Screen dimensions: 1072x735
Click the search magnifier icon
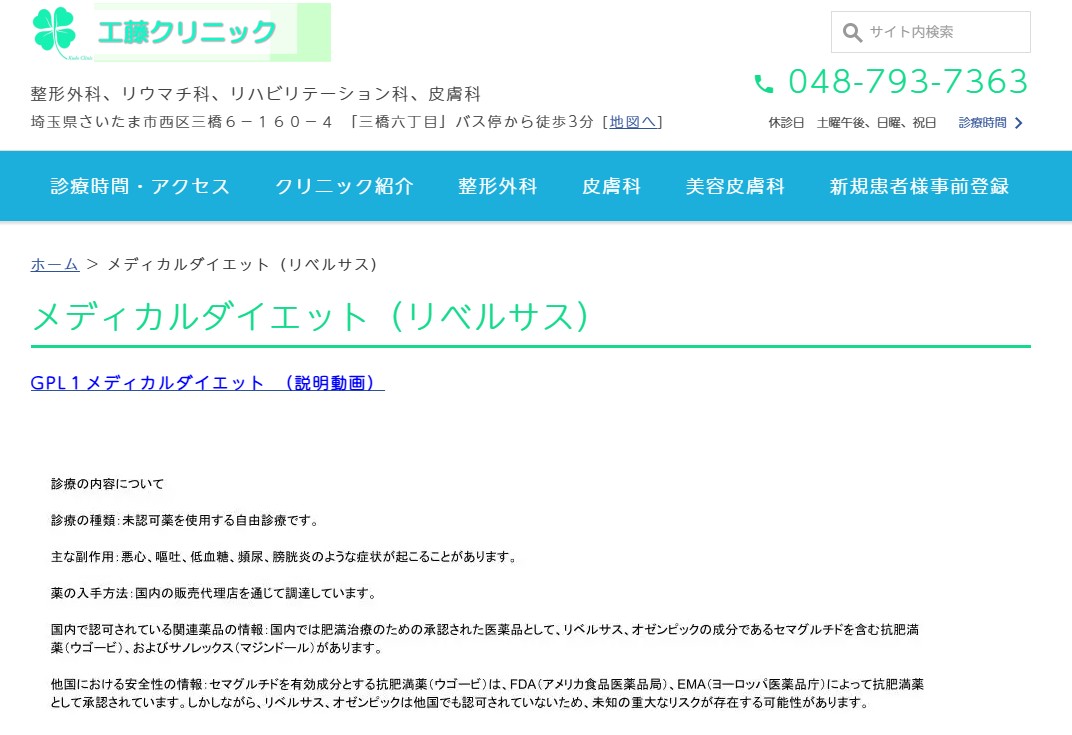pos(852,32)
